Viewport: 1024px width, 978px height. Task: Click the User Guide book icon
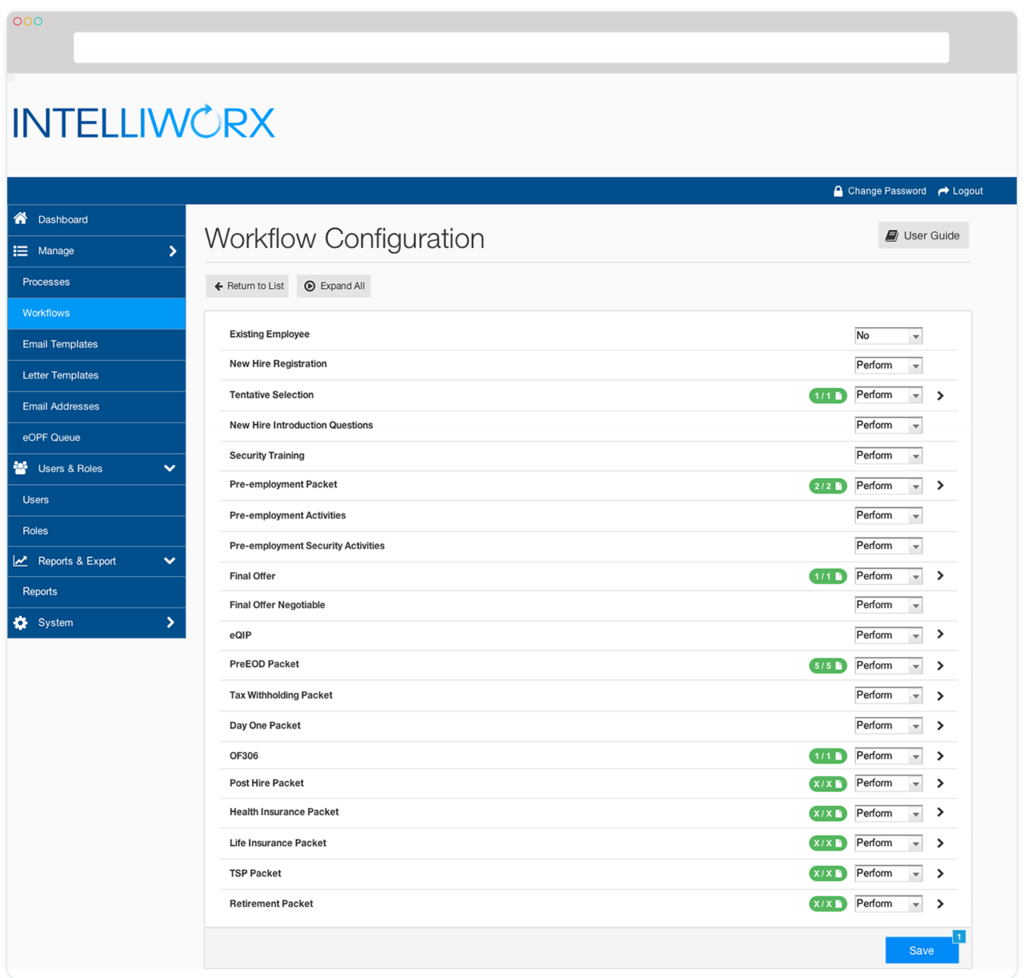pyautogui.click(x=891, y=236)
